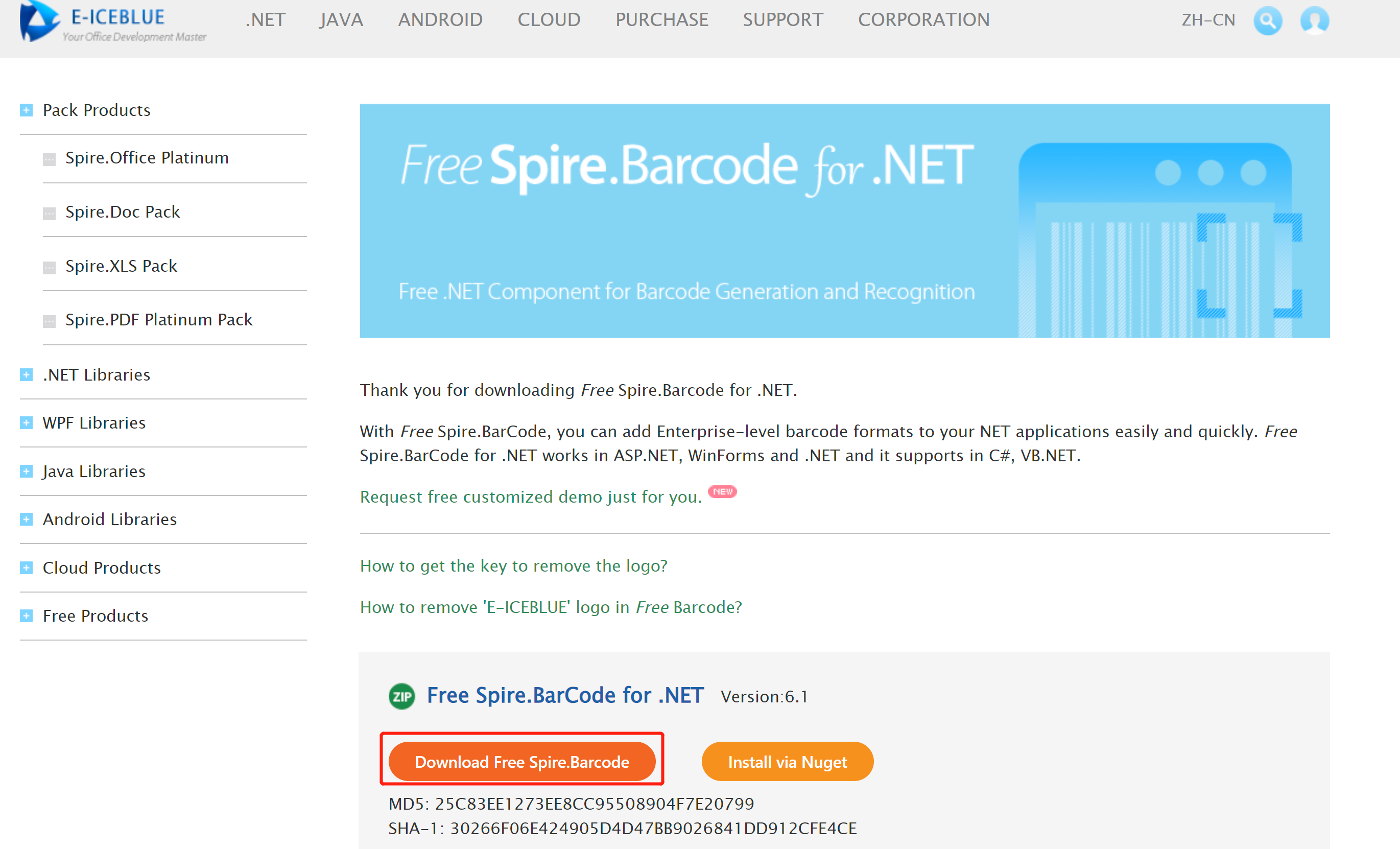Open the SUPPORT menu
The height and width of the screenshot is (849, 1400).
pyautogui.click(x=782, y=20)
